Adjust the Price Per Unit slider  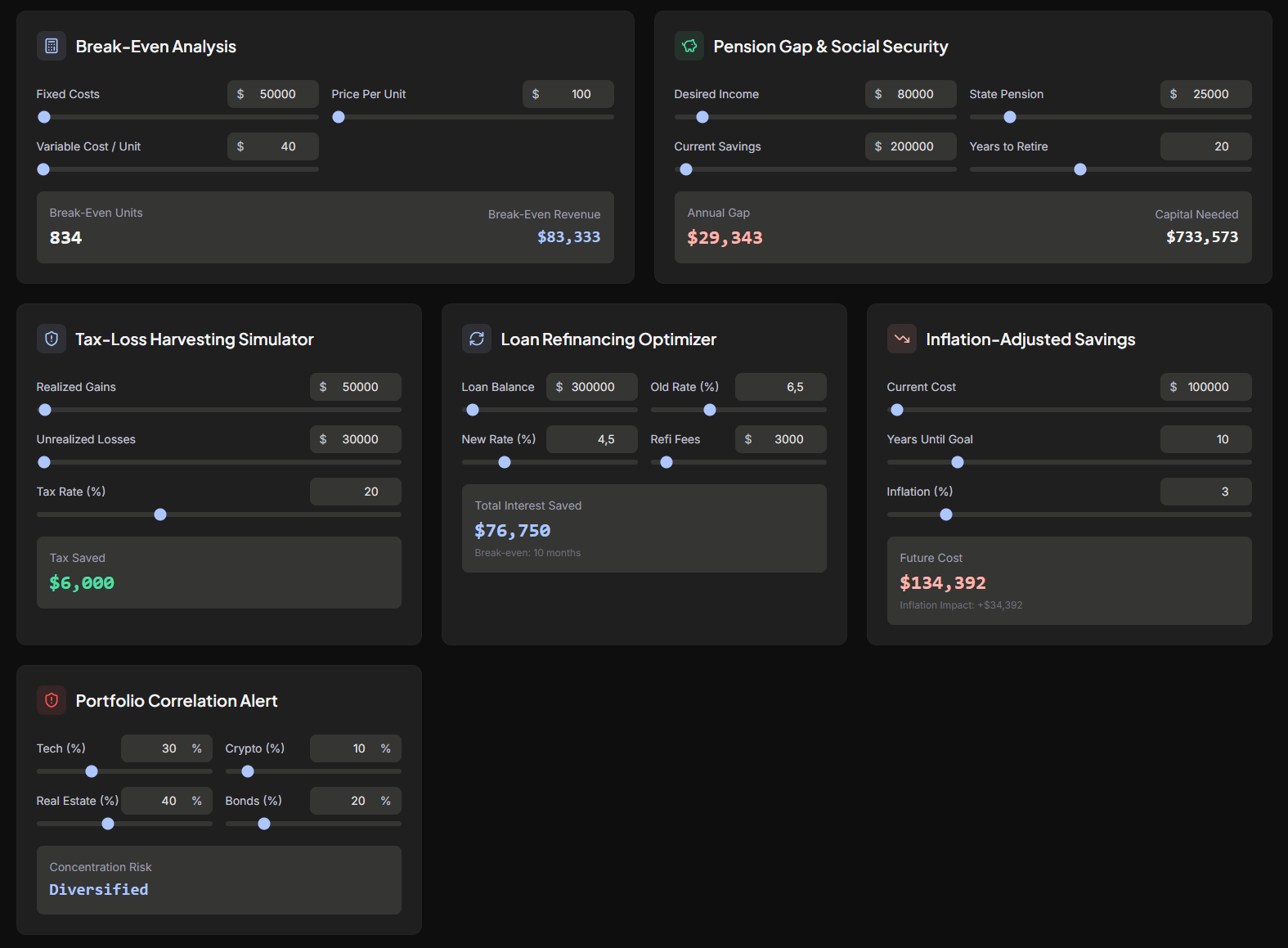click(x=473, y=117)
